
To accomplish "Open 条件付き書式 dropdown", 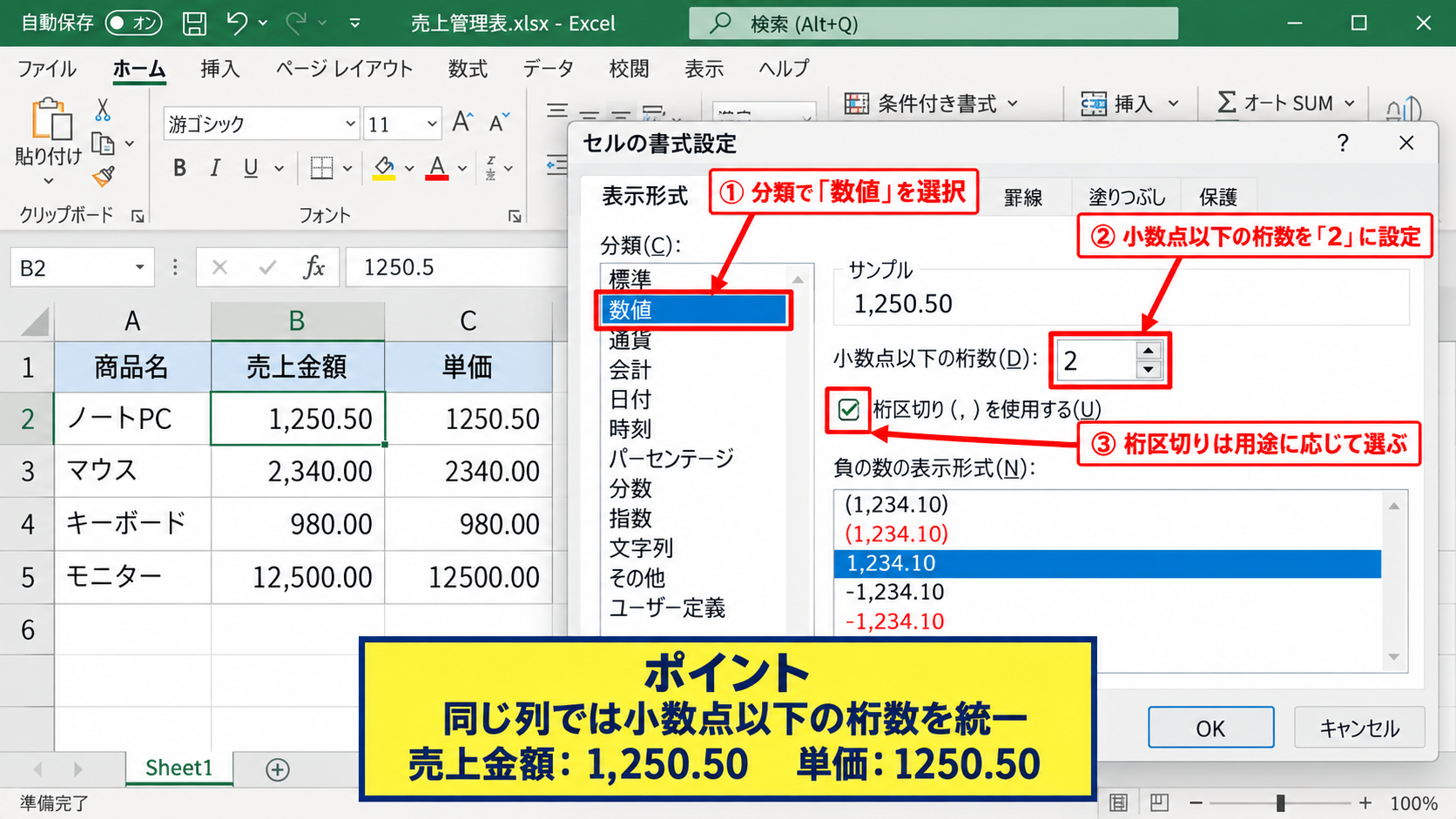I will pos(931,104).
